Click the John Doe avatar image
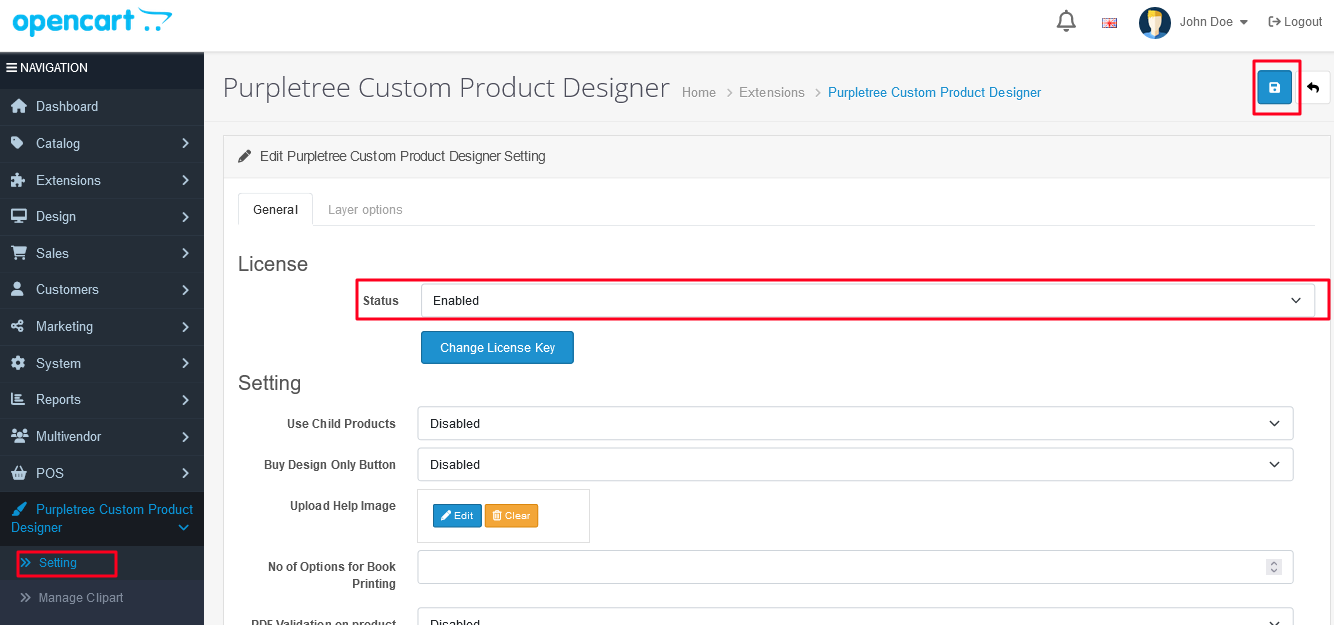Viewport: 1334px width, 625px height. (1155, 22)
